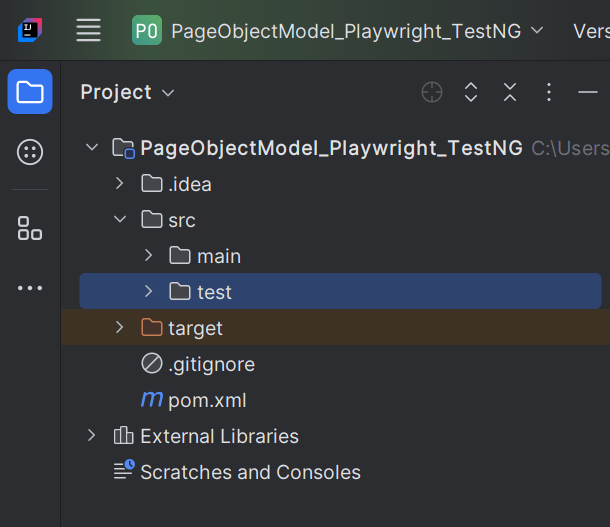Open the Structure tool window icon
610x527 pixels.
[30, 228]
